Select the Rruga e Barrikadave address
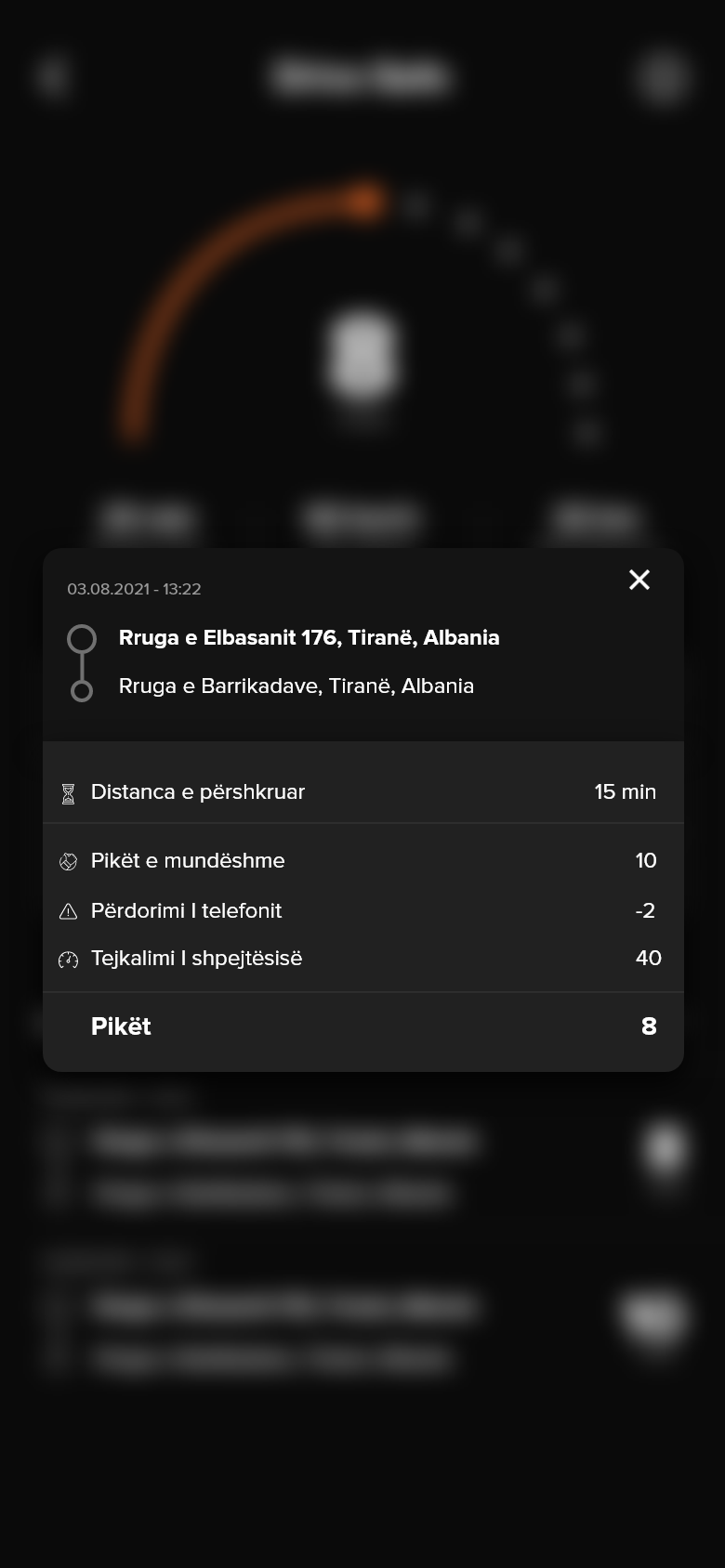The height and width of the screenshot is (1568, 725). coord(297,686)
